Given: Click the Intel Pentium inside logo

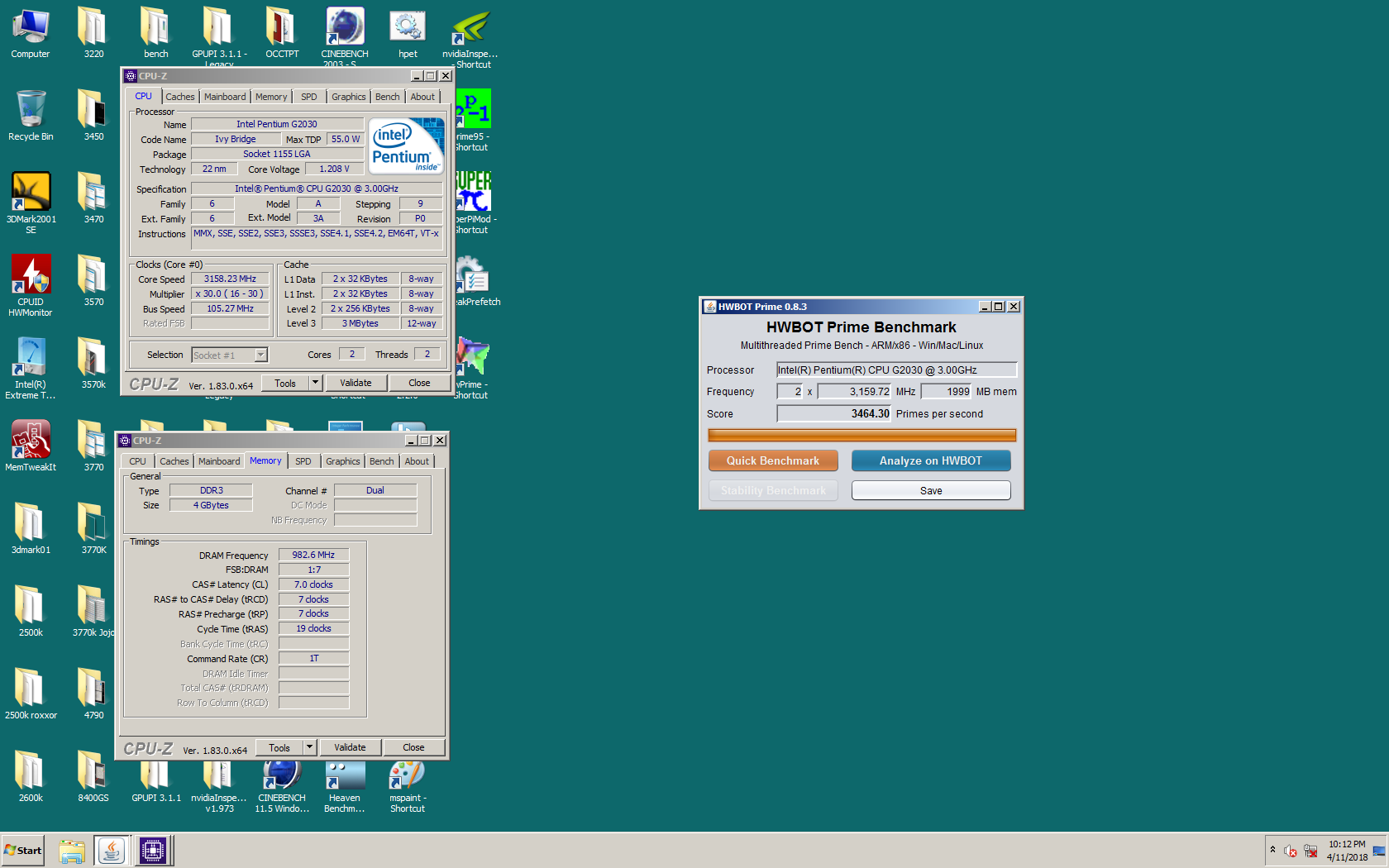Looking at the screenshot, I should click(x=406, y=146).
